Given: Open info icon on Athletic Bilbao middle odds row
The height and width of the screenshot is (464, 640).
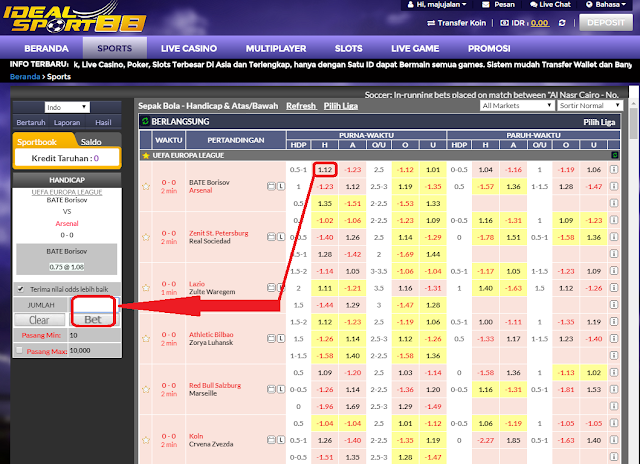Looking at the screenshot, I should (x=614, y=338).
